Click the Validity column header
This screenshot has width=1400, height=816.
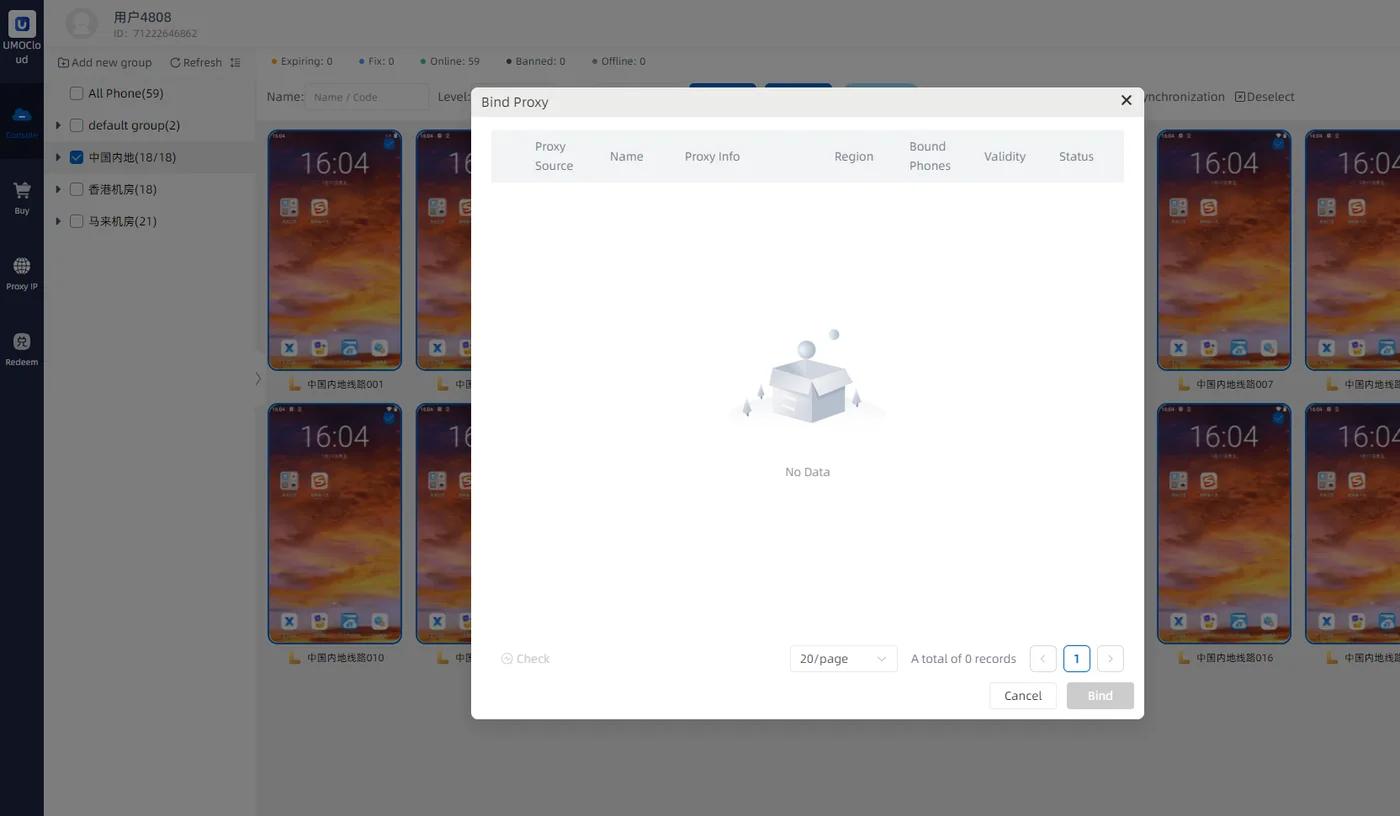point(1005,156)
